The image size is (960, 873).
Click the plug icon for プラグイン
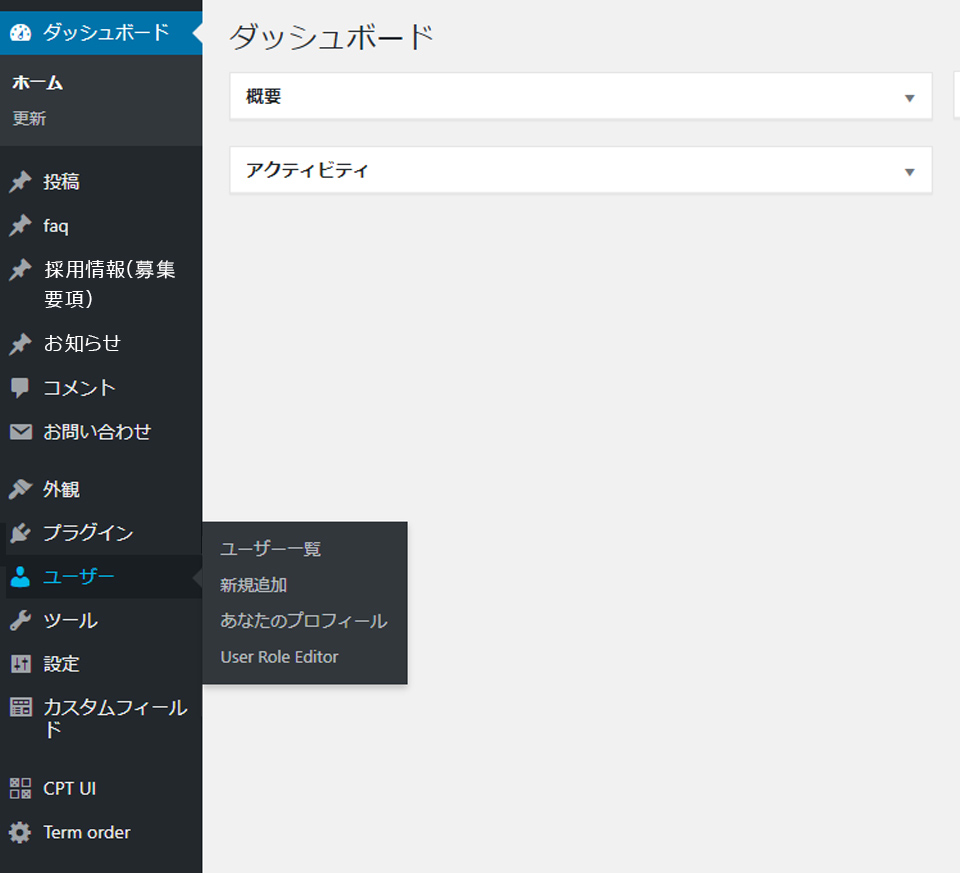[20, 533]
